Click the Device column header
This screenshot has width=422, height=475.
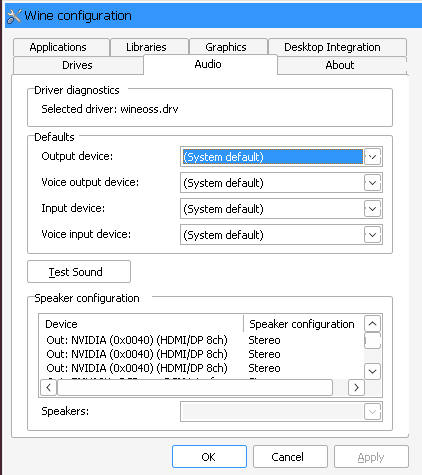pos(142,324)
